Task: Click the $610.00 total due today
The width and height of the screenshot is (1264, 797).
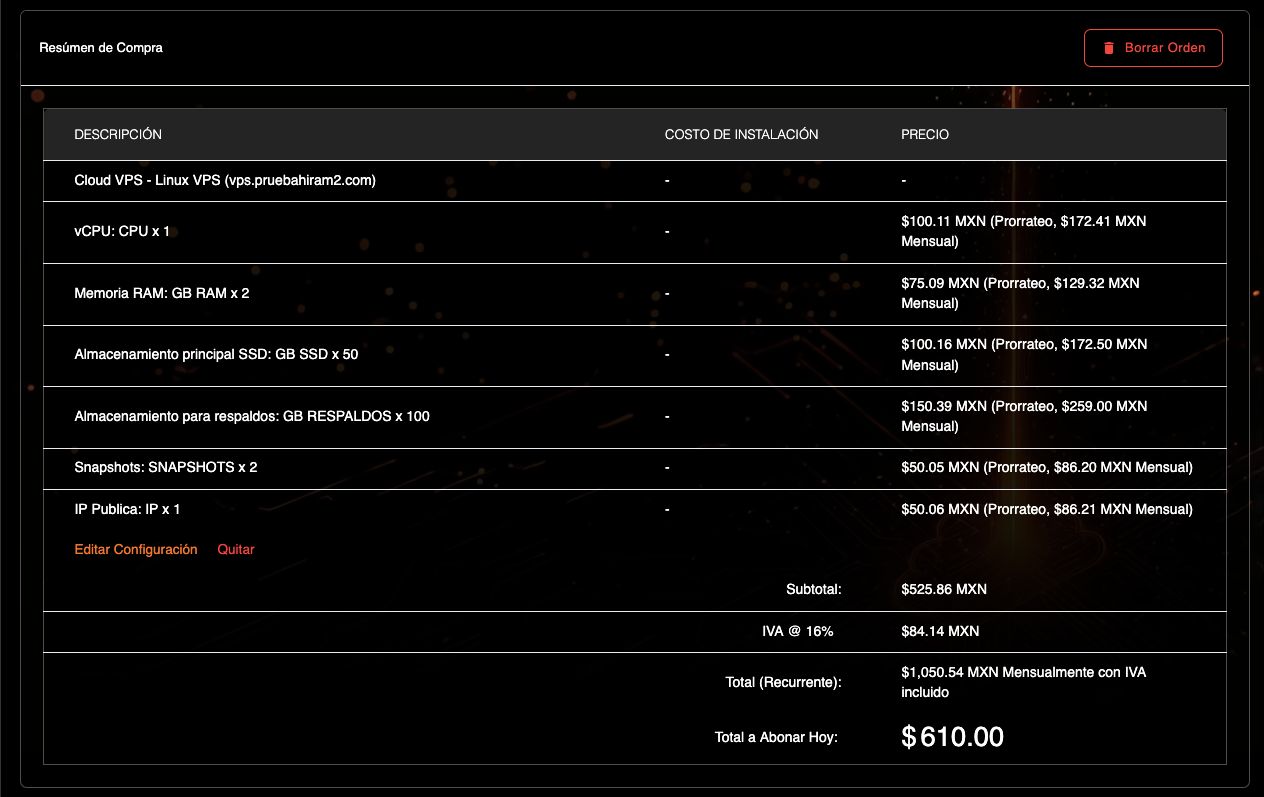Action: click(x=952, y=738)
